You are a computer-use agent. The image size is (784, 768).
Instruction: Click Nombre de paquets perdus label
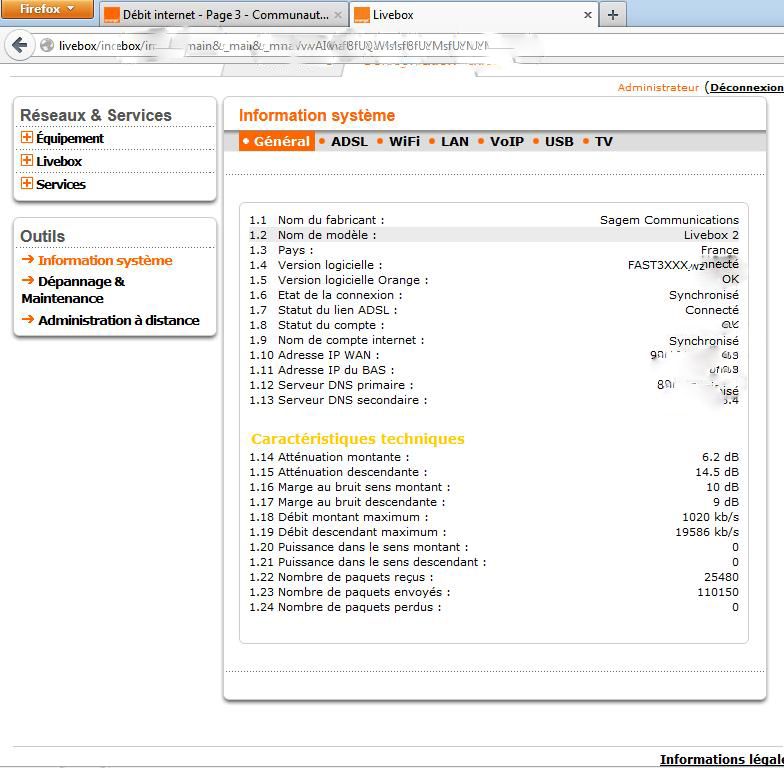[x=360, y=607]
